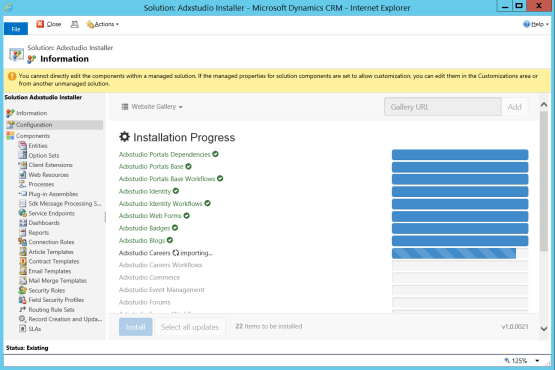555x370 pixels.
Task: Click the Adxstudio Careers Workflows text
Action: pyautogui.click(x=160, y=265)
